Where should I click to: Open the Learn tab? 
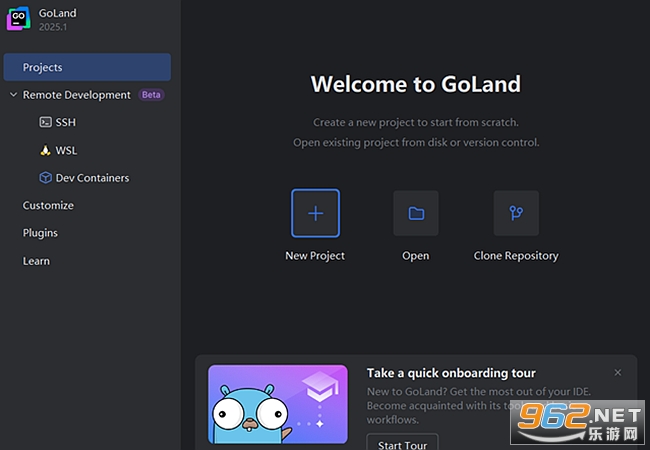[36, 261]
